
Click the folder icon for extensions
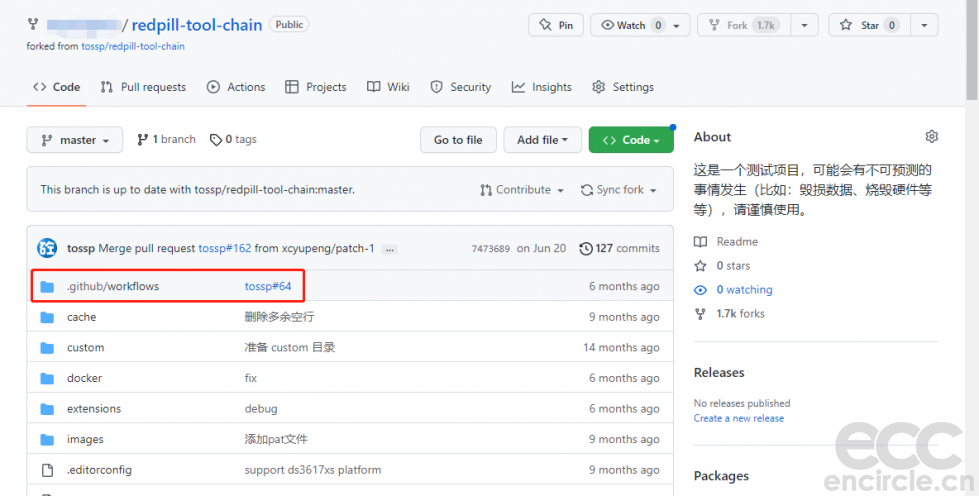[x=47, y=409]
